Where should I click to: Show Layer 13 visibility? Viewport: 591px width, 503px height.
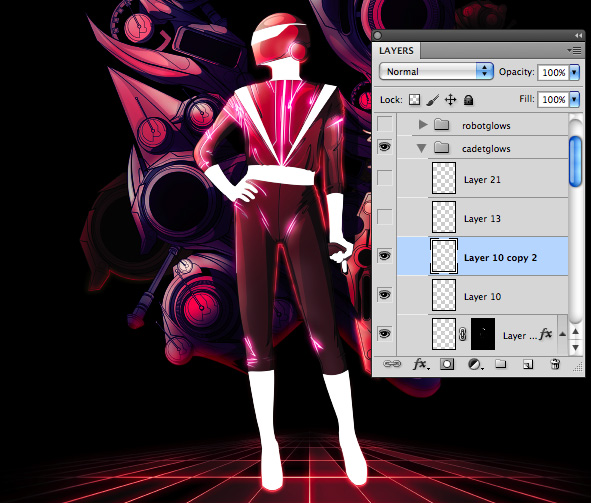click(x=384, y=217)
